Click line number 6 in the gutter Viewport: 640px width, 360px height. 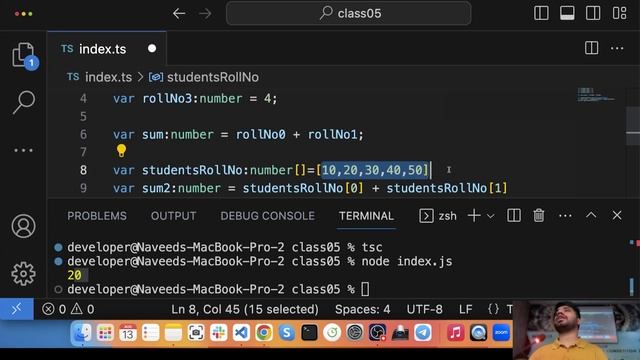click(83, 134)
